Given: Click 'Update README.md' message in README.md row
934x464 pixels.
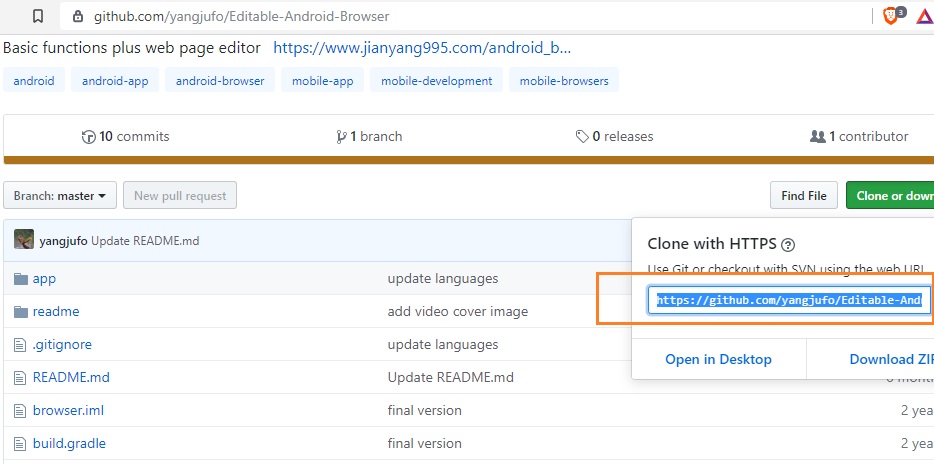Looking at the screenshot, I should (450, 377).
